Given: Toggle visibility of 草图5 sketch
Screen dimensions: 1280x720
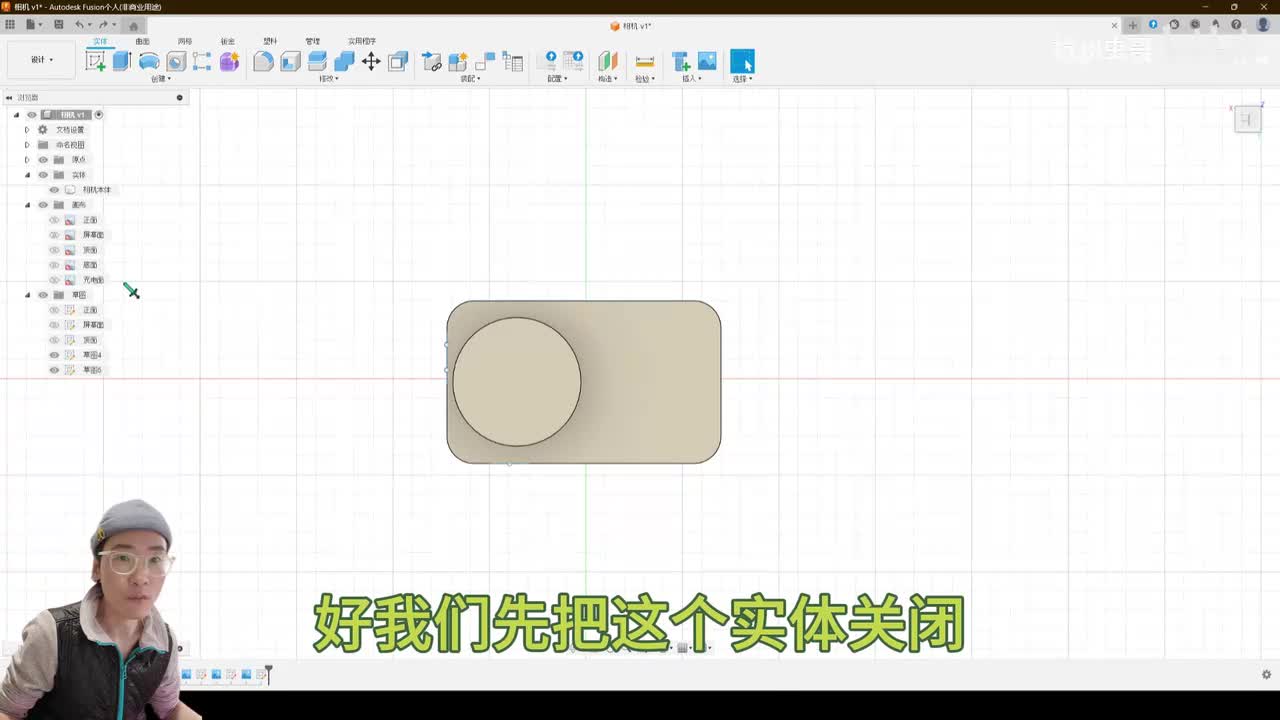Looking at the screenshot, I should (x=54, y=370).
